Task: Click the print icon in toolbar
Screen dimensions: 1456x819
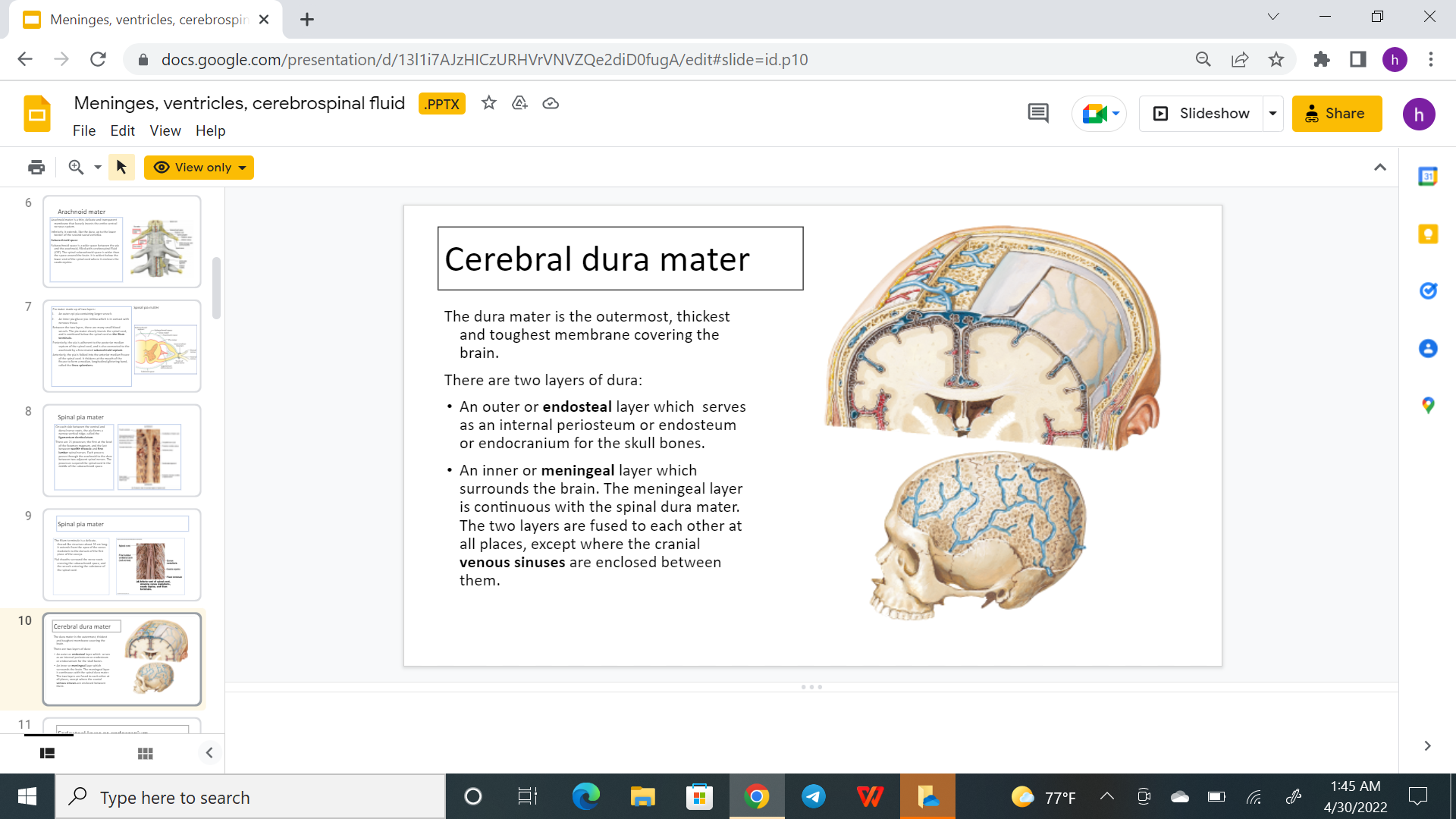Action: click(36, 168)
